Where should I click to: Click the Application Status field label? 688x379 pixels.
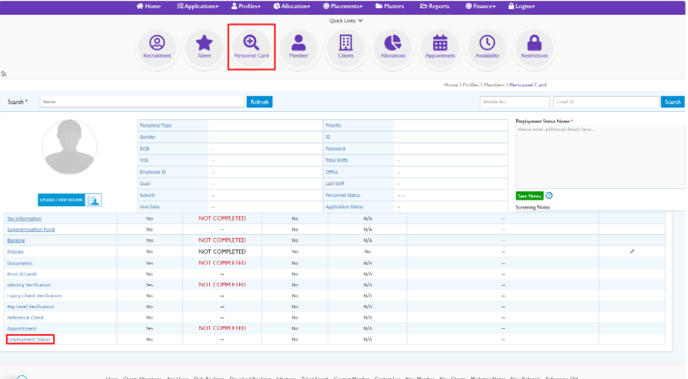pos(344,207)
